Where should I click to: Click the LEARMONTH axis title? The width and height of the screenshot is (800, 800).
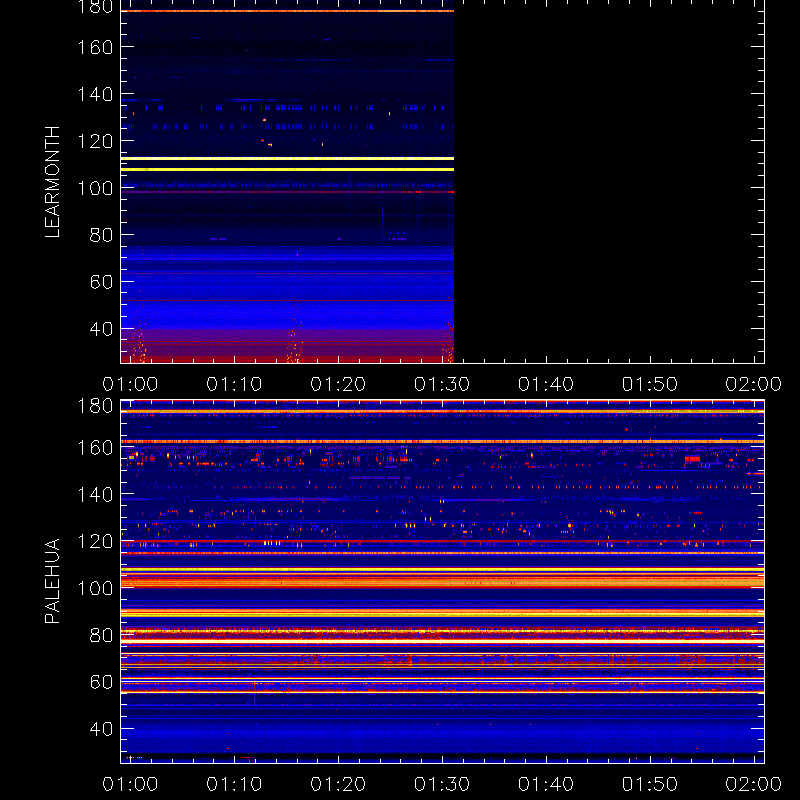pos(52,182)
